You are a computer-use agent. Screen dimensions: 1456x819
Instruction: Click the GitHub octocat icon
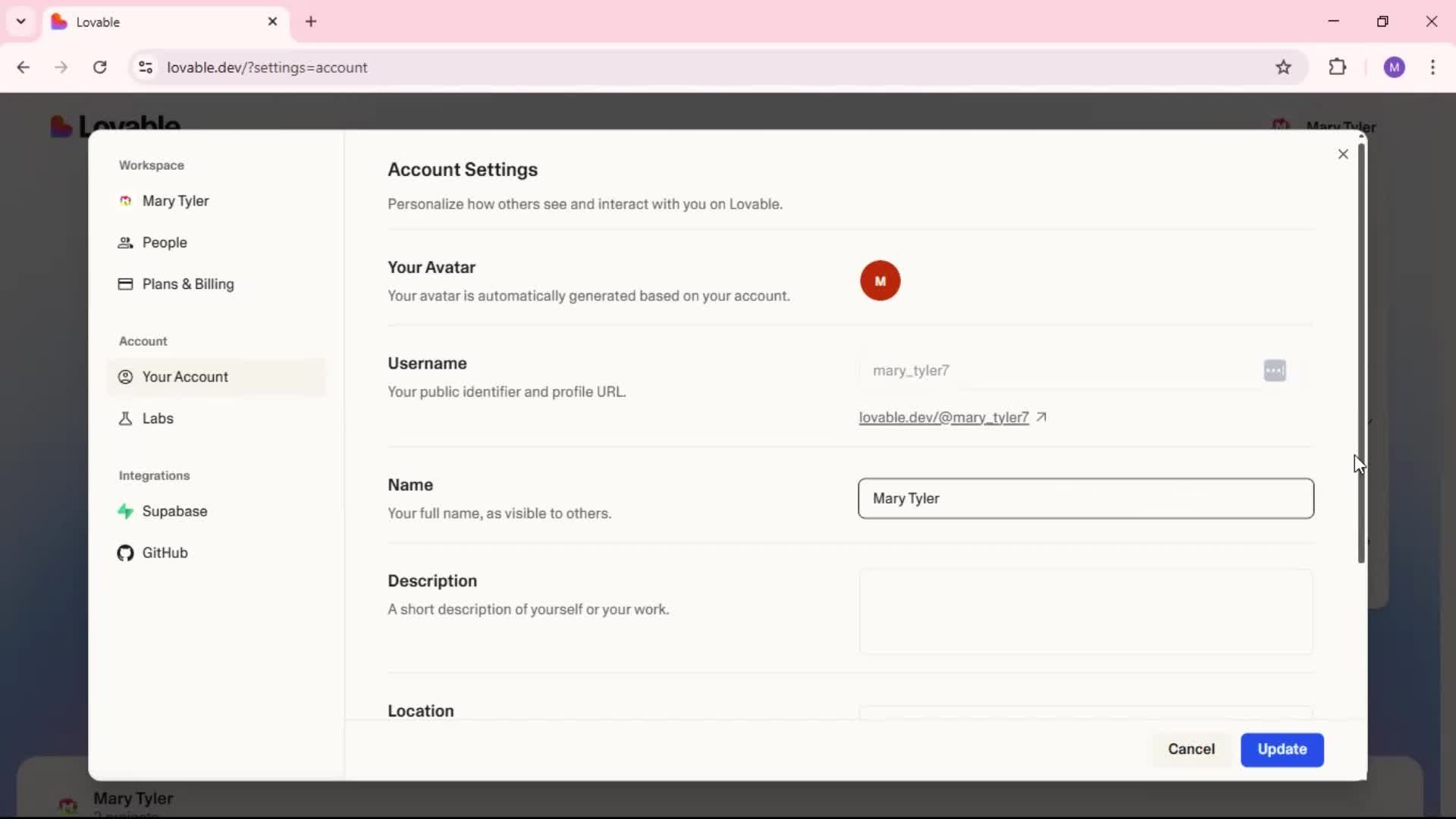tap(125, 553)
